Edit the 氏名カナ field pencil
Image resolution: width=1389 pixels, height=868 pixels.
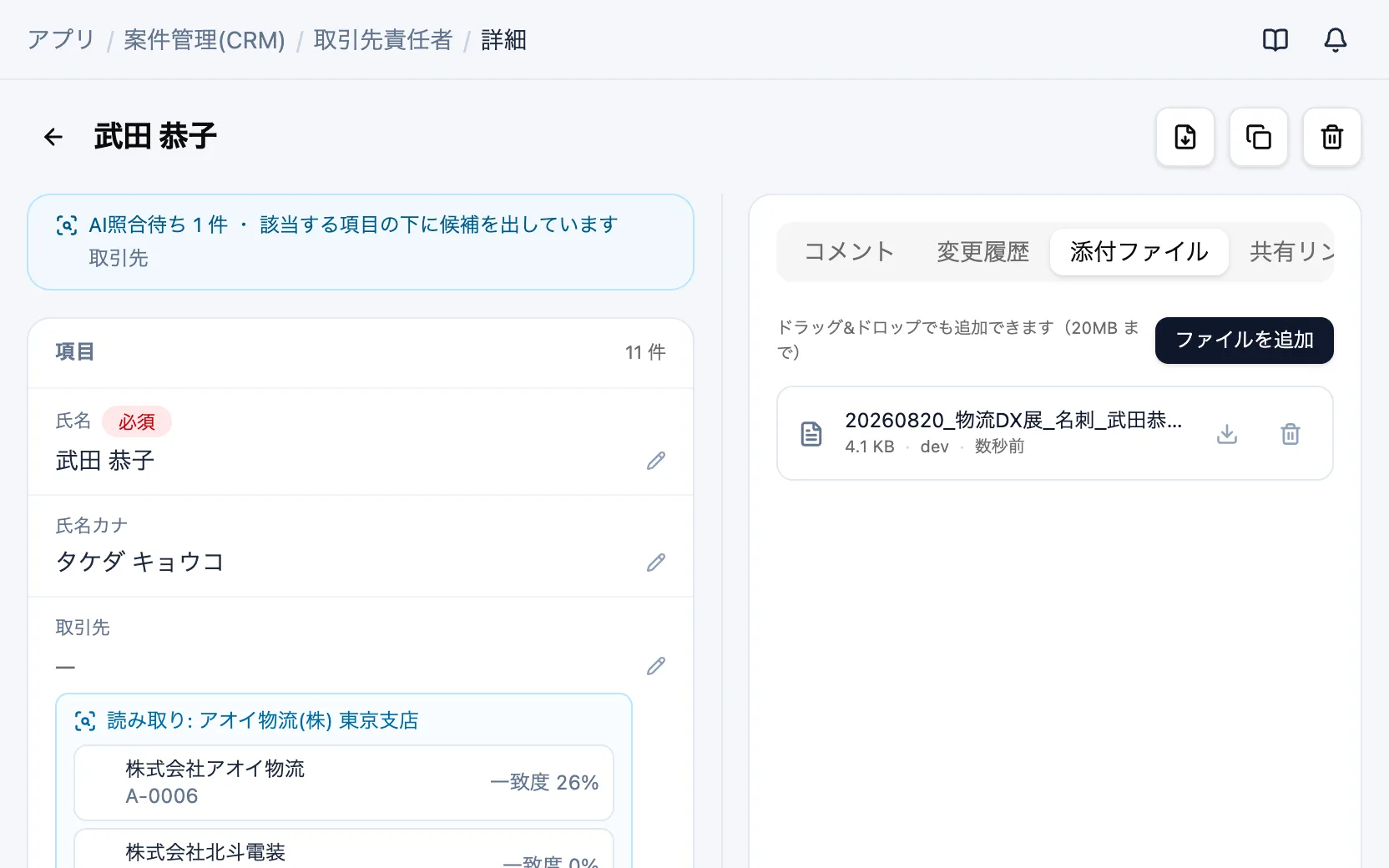coord(656,563)
